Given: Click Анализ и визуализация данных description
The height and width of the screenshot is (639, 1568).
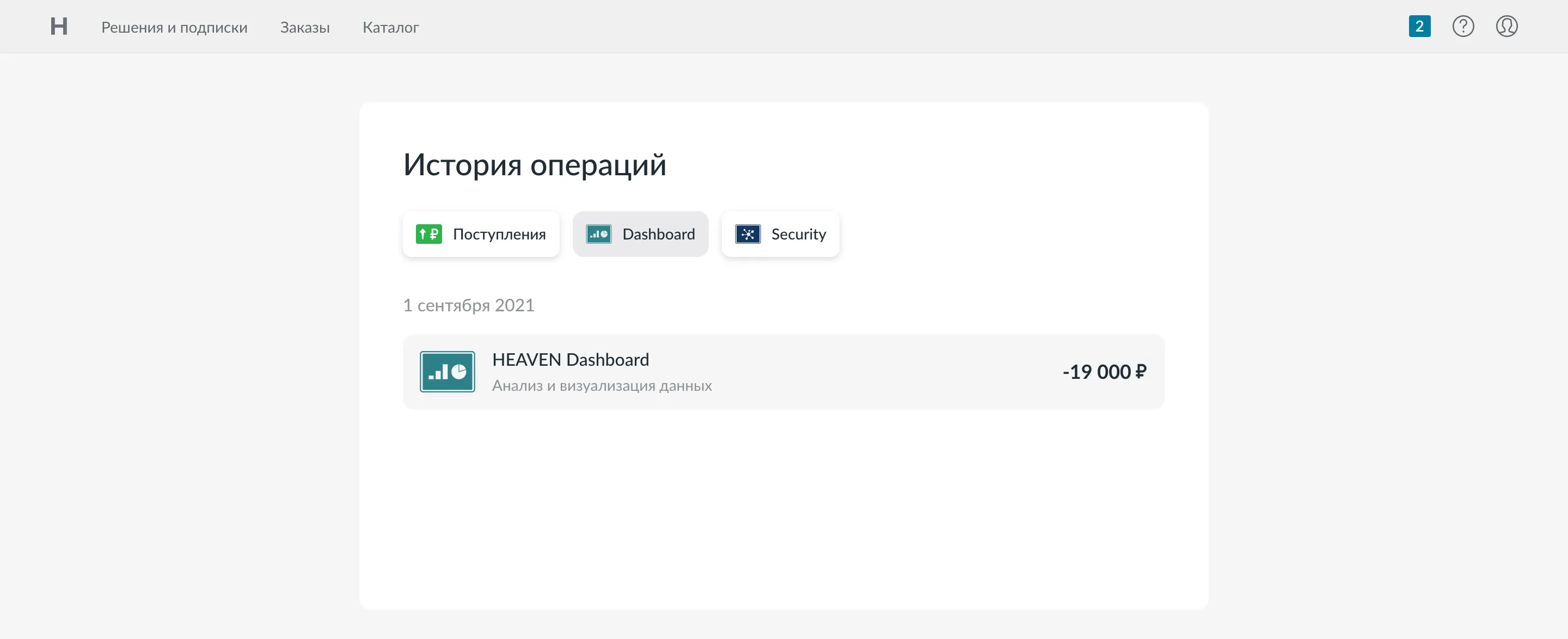Looking at the screenshot, I should click(x=602, y=386).
